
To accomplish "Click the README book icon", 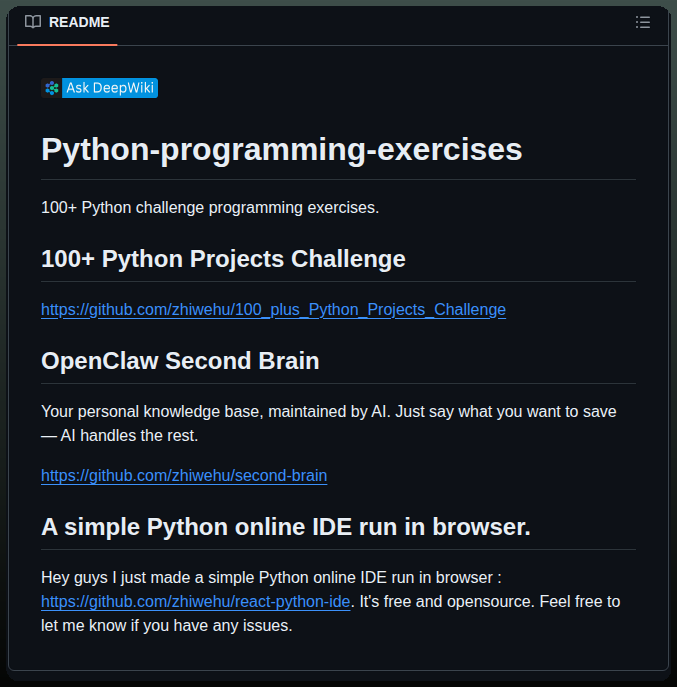I will pos(33,21).
